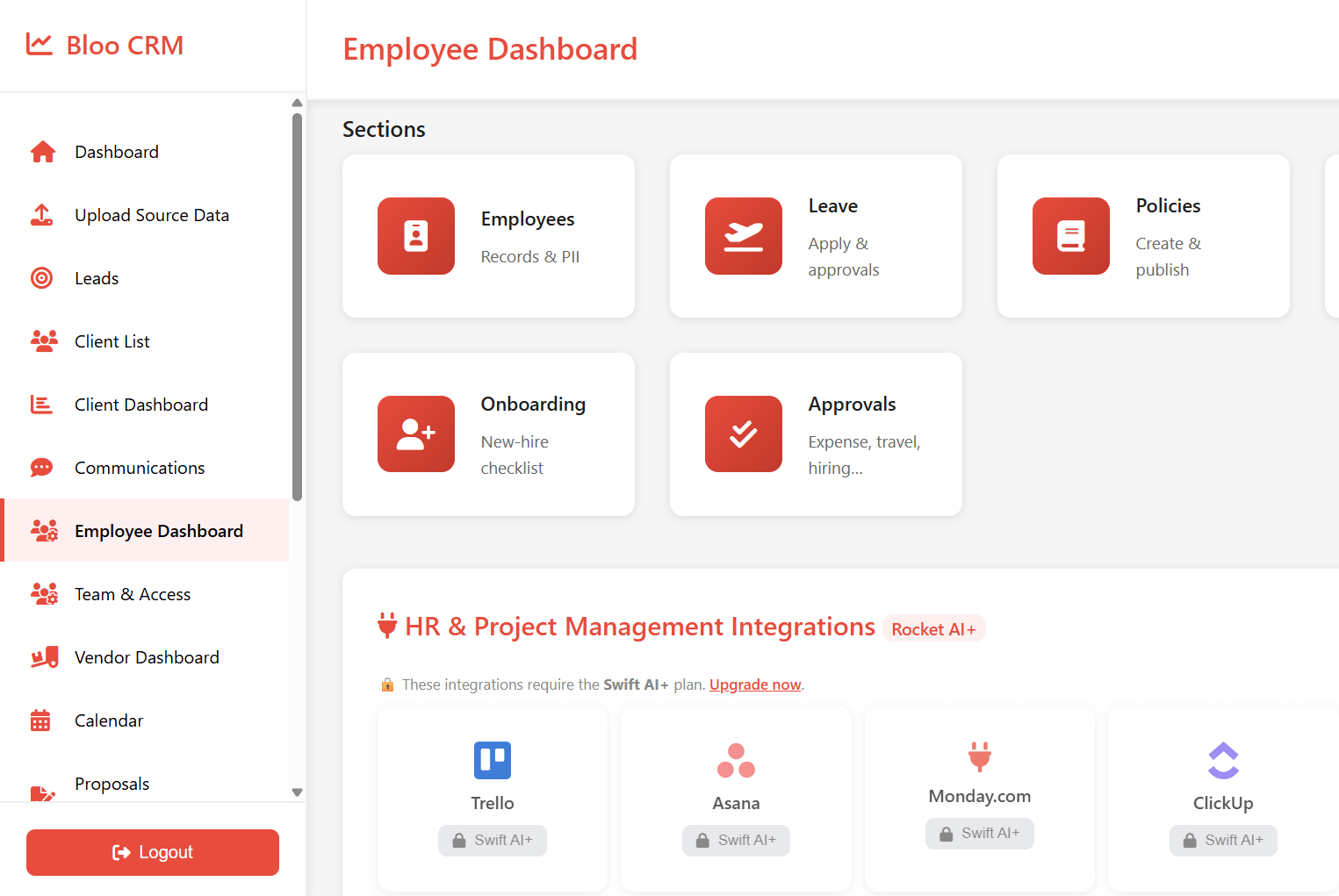Click the Vendor Dashboard dolly icon

[44, 657]
